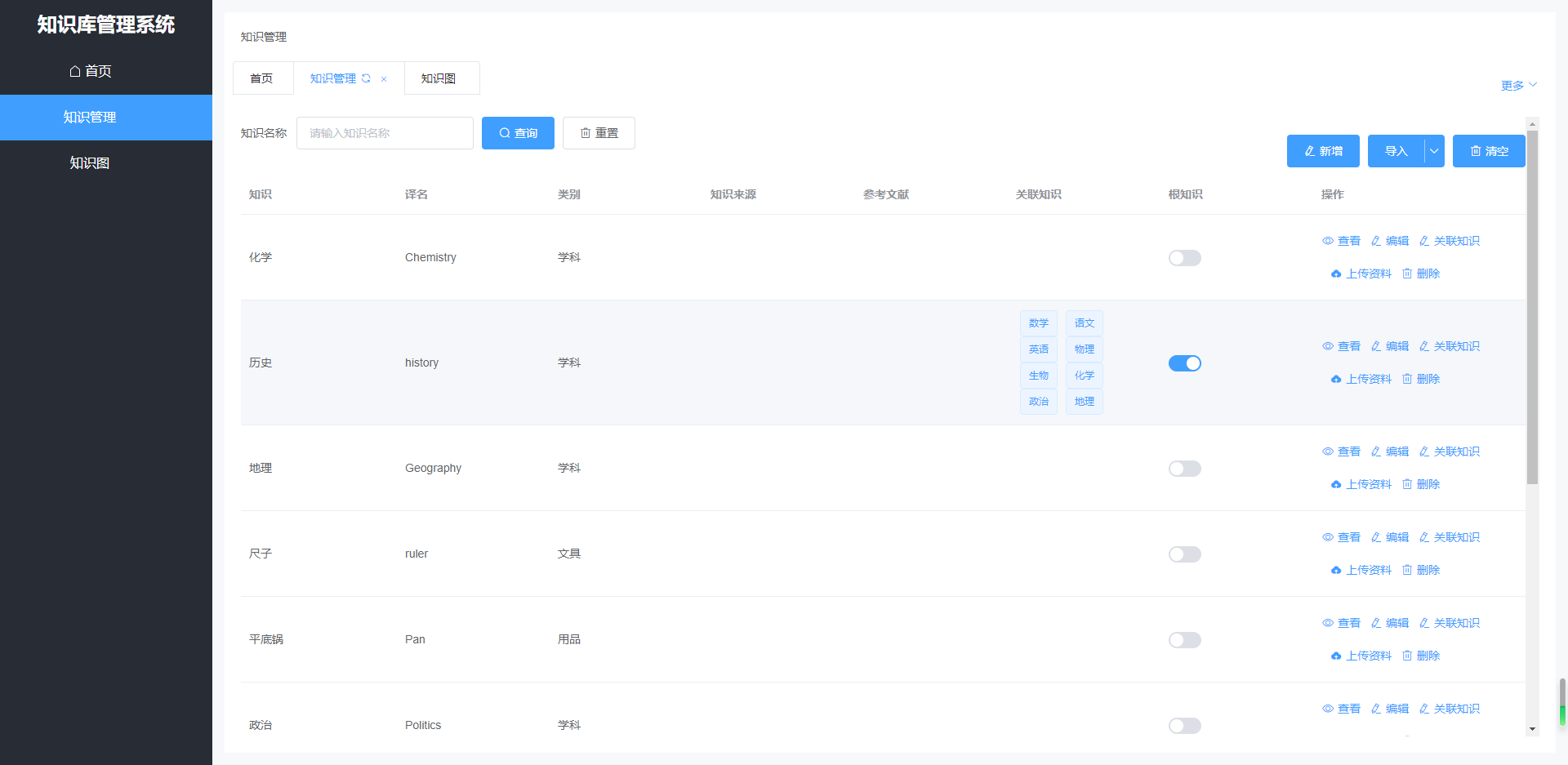View the 尺子 row with 查看

click(1341, 537)
